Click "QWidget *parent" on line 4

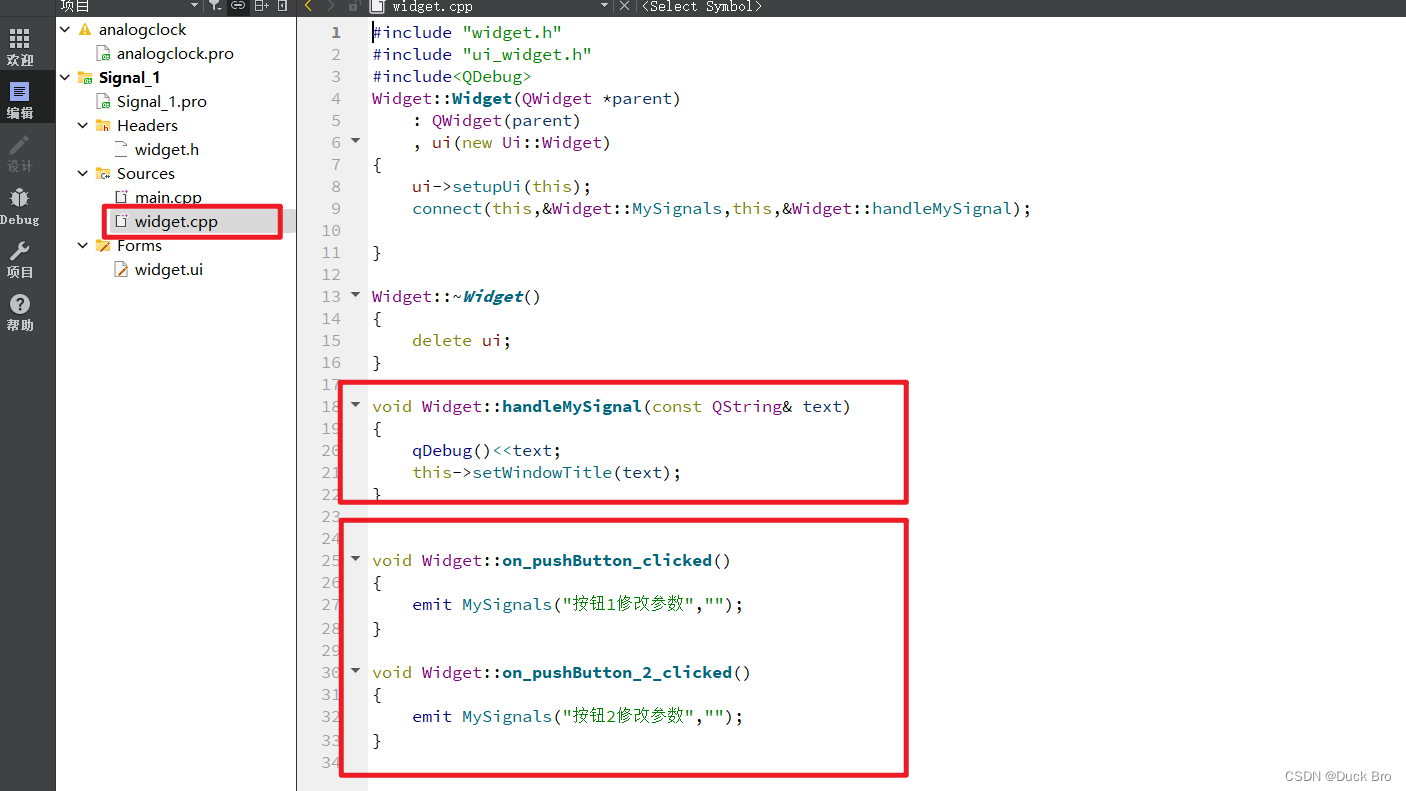596,98
